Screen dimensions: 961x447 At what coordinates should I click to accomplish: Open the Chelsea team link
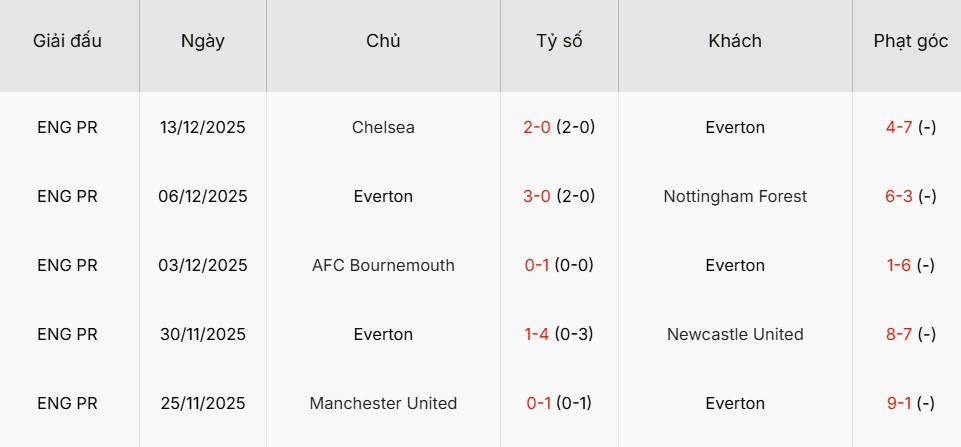point(383,127)
